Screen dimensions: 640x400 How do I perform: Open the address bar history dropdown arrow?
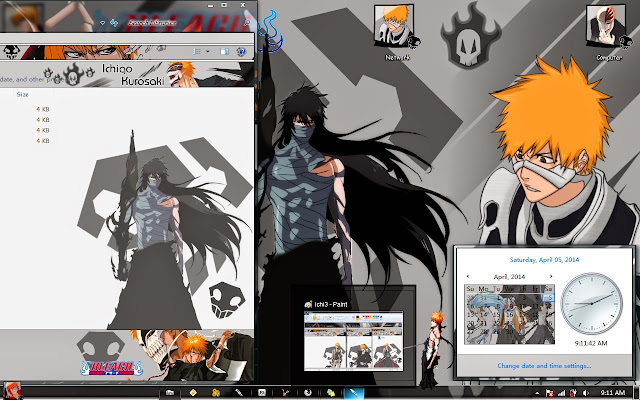pos(102,23)
